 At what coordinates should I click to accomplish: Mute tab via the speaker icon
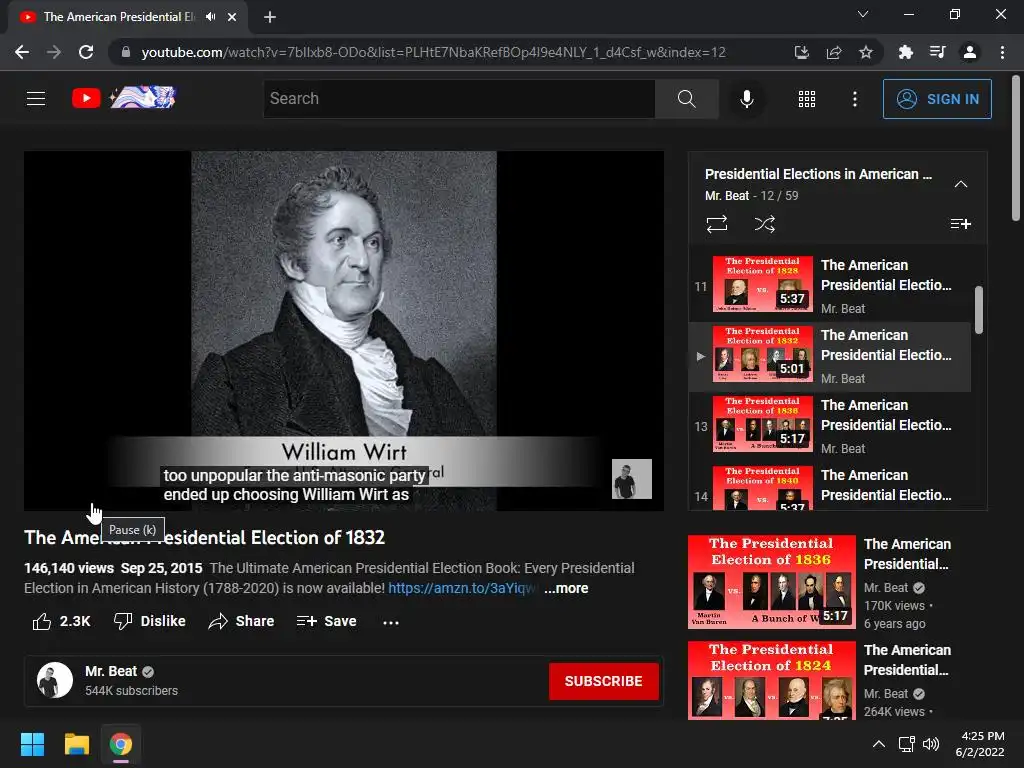[210, 17]
